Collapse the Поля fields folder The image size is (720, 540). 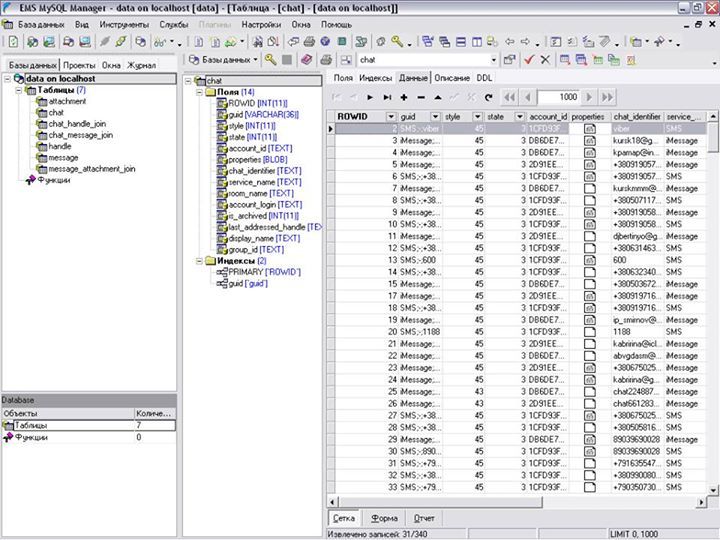[197, 92]
